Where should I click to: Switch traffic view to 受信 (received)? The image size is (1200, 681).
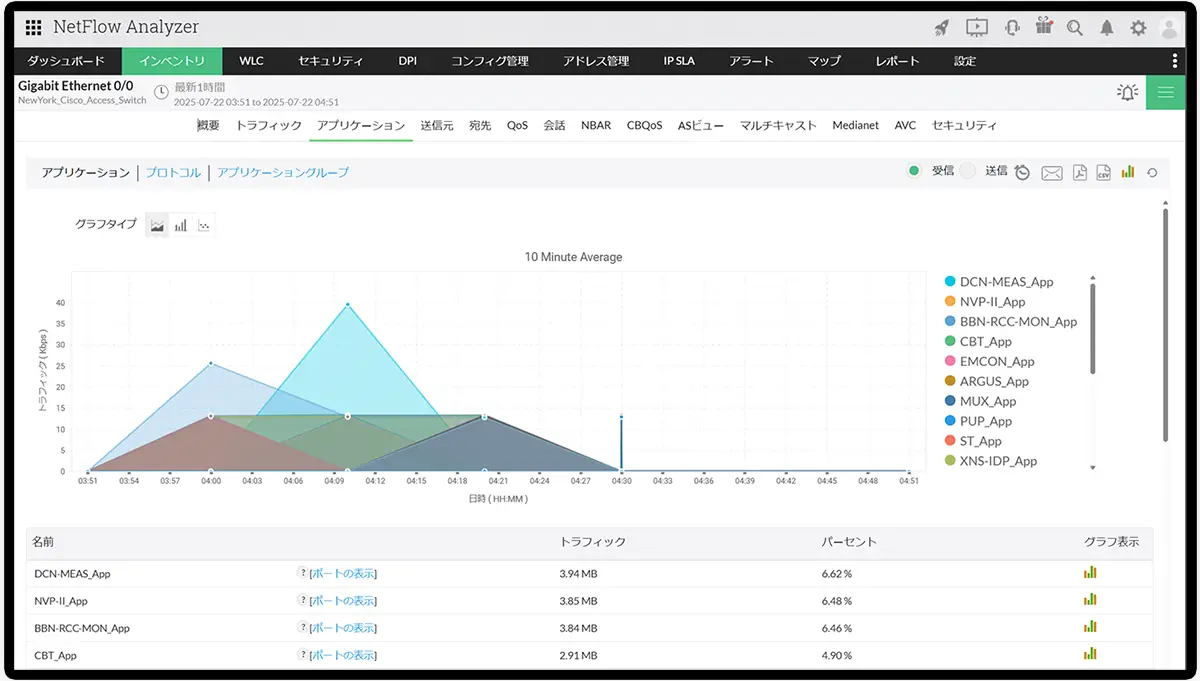pos(913,171)
